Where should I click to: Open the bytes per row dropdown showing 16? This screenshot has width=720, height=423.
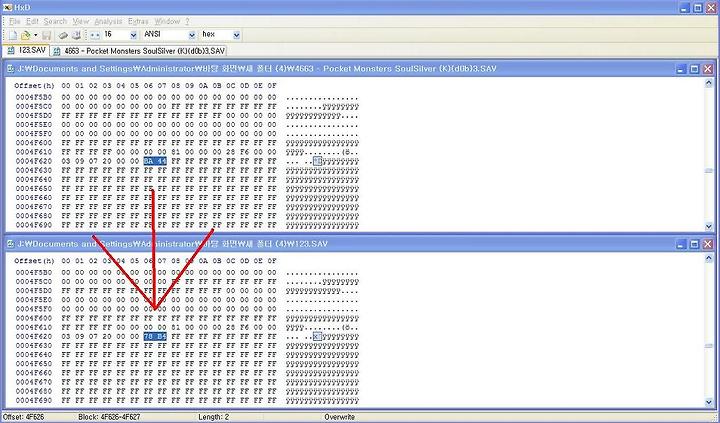coord(133,35)
